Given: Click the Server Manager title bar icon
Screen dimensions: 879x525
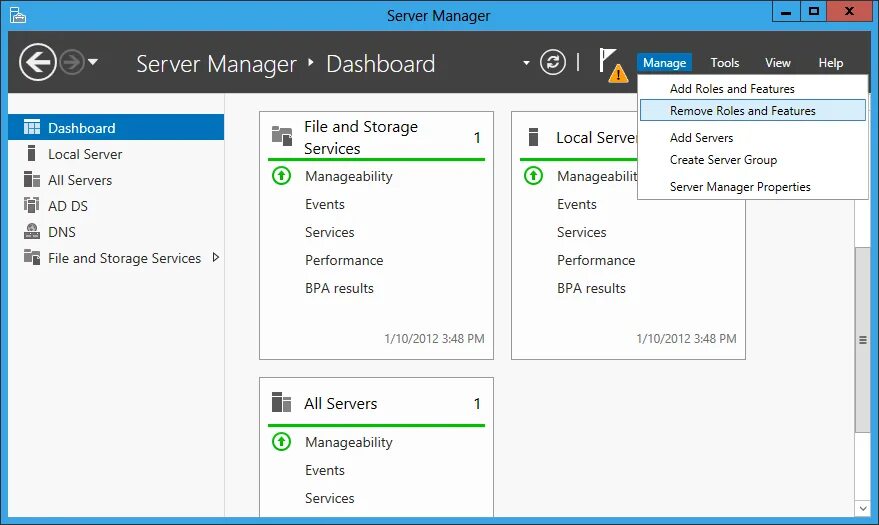Looking at the screenshot, I should (18, 15).
